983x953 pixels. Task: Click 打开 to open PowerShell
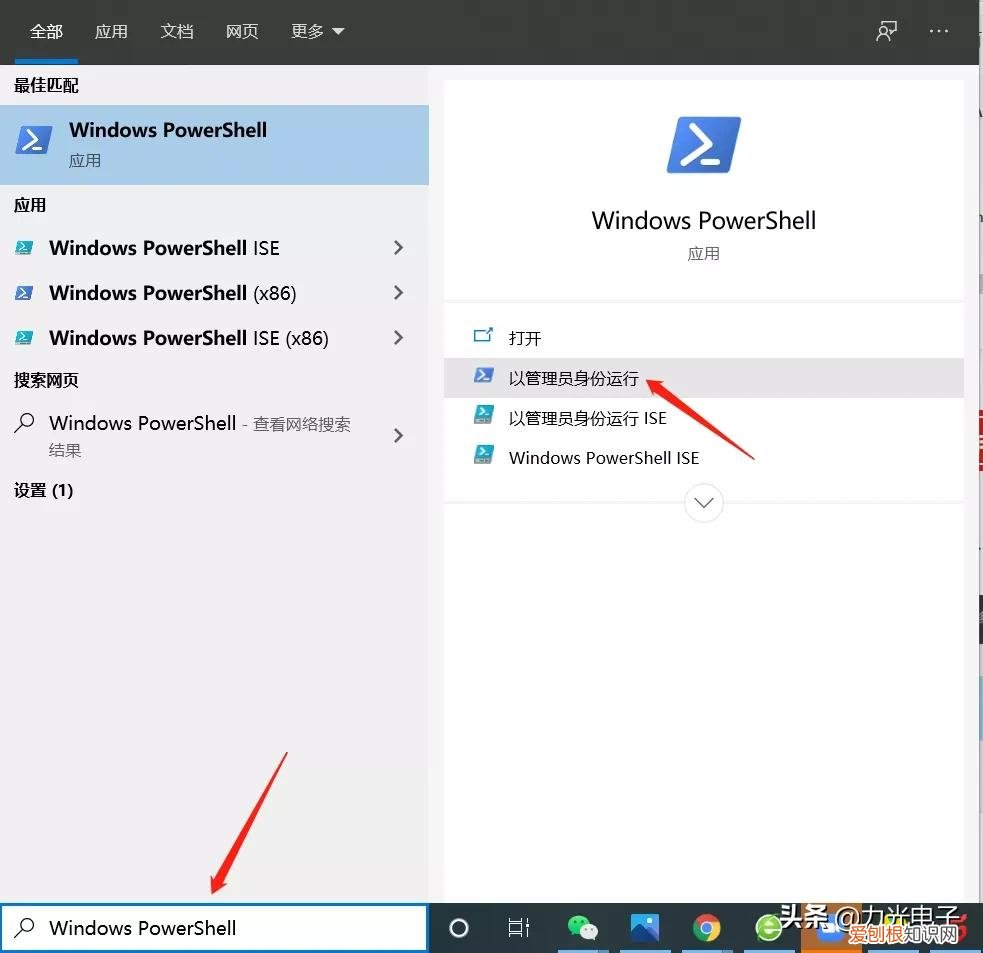[x=703, y=339]
